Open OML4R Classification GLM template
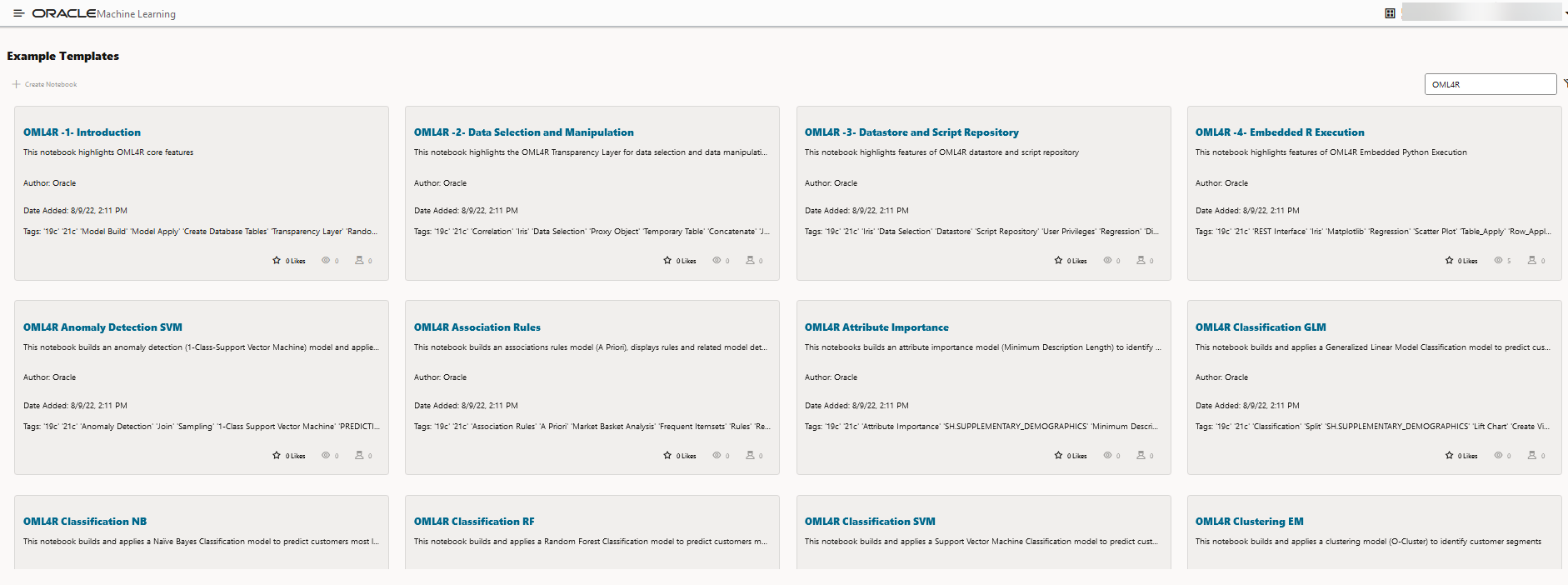This screenshot has height=585, width=1568. click(1261, 327)
